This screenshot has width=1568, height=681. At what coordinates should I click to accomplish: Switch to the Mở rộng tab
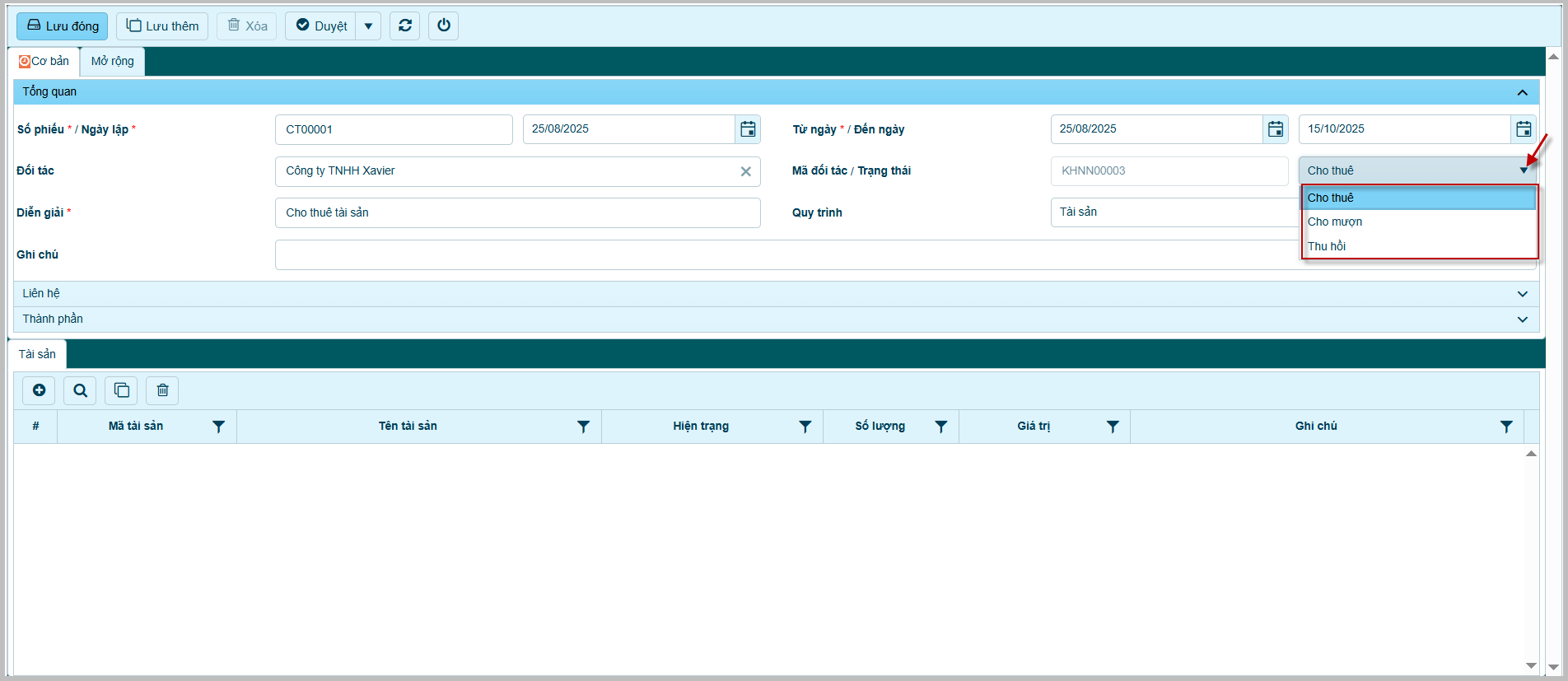(112, 62)
